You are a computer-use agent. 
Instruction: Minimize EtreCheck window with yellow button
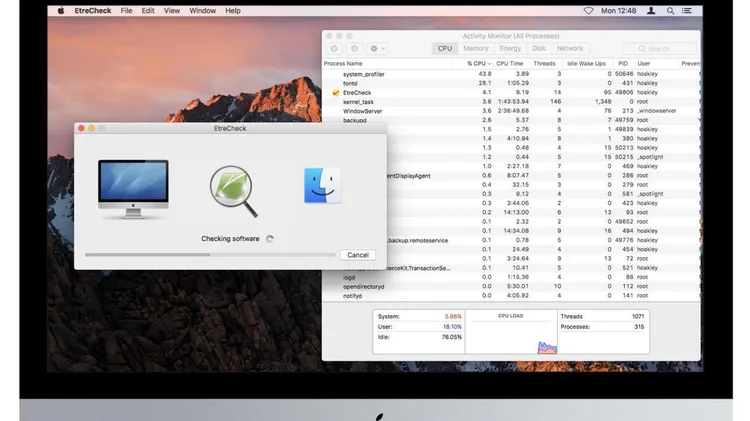click(x=91, y=128)
